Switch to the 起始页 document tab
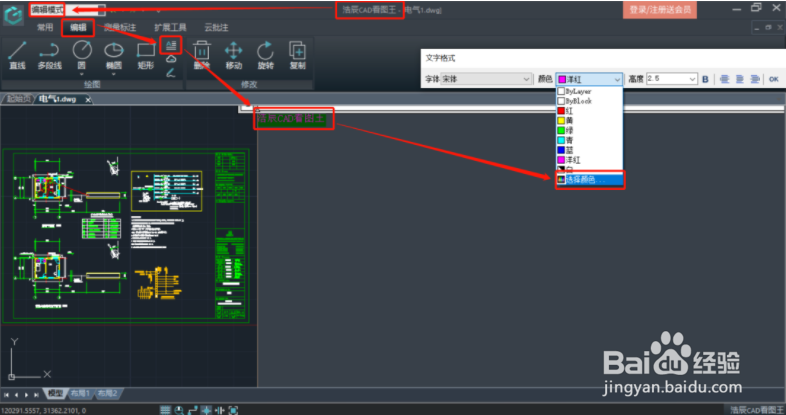The image size is (786, 415). 19,99
